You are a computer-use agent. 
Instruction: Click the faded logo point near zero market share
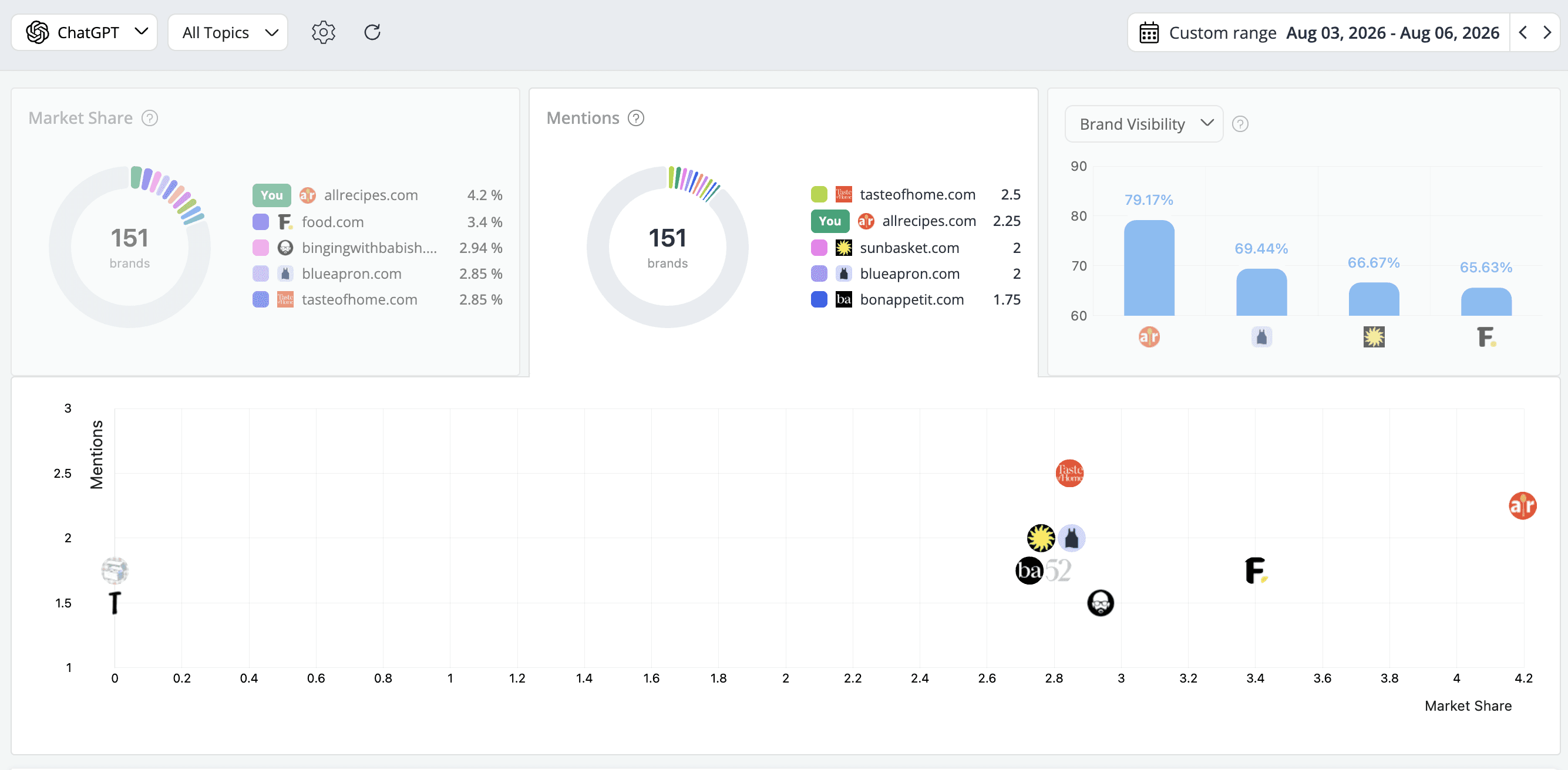click(x=115, y=570)
